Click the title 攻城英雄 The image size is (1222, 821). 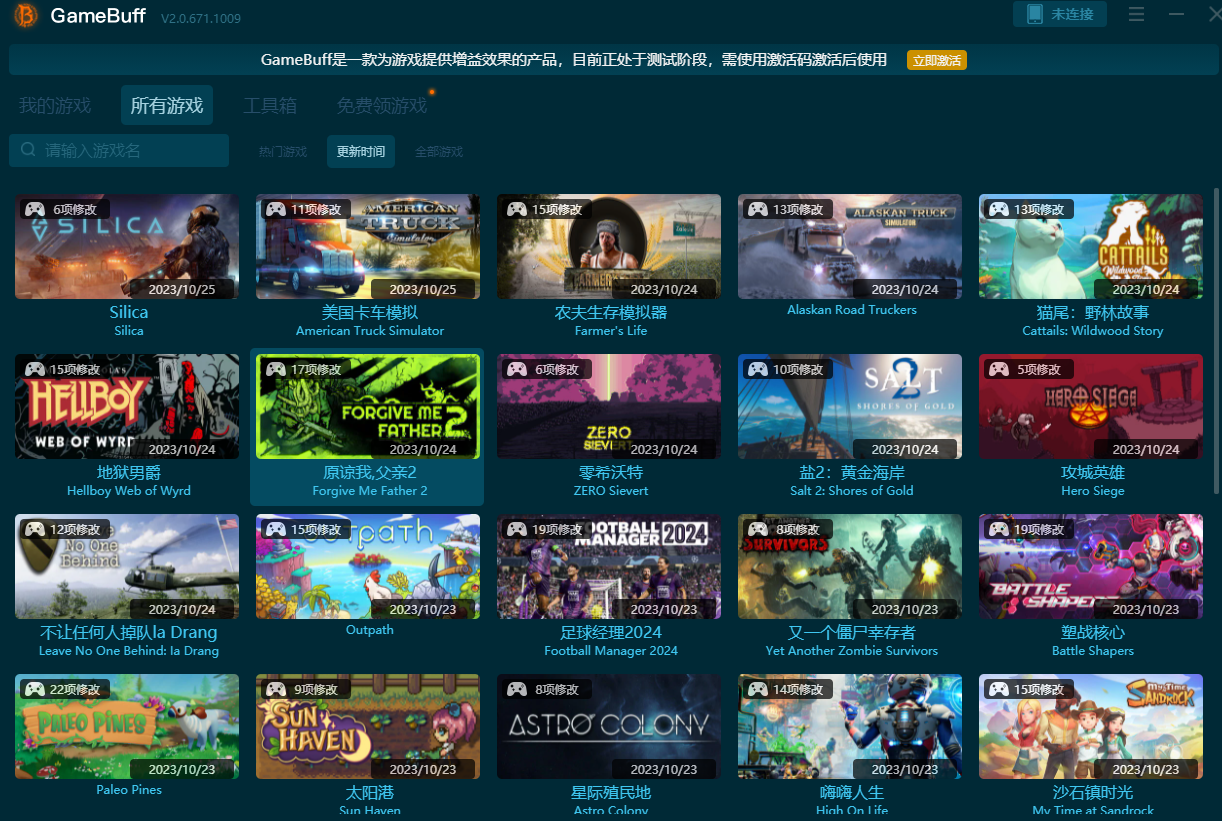1093,472
